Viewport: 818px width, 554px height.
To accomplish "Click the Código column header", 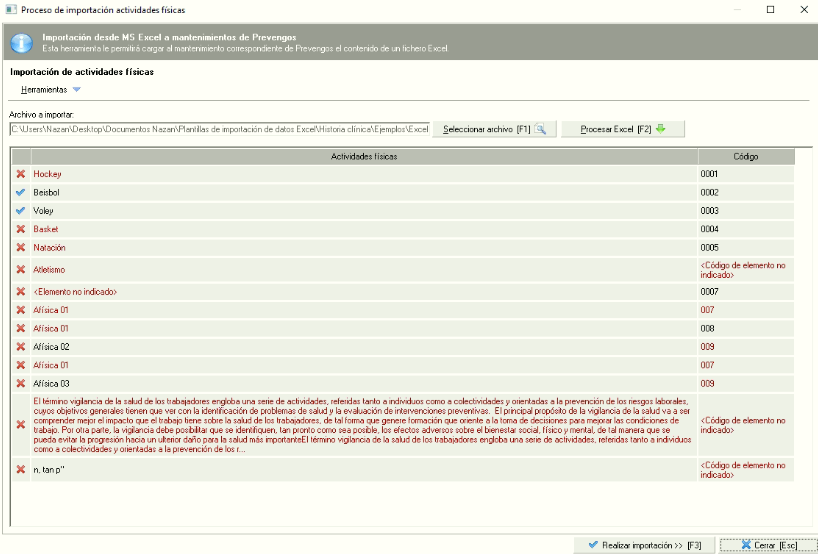I will tap(745, 157).
